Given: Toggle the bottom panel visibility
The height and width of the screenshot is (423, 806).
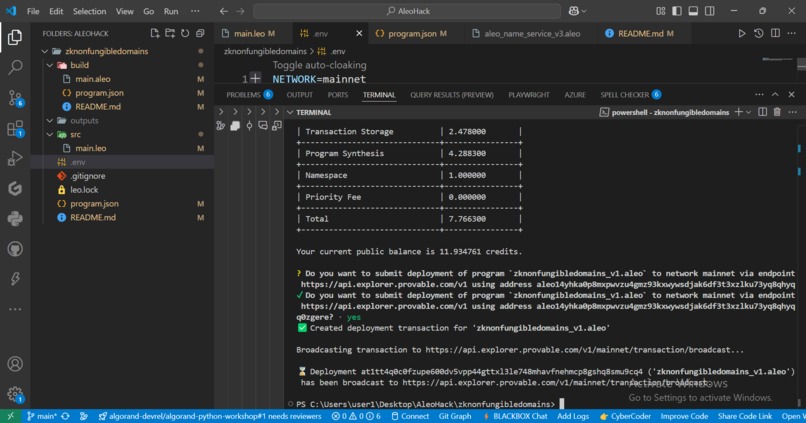Looking at the screenshot, I should (693, 11).
